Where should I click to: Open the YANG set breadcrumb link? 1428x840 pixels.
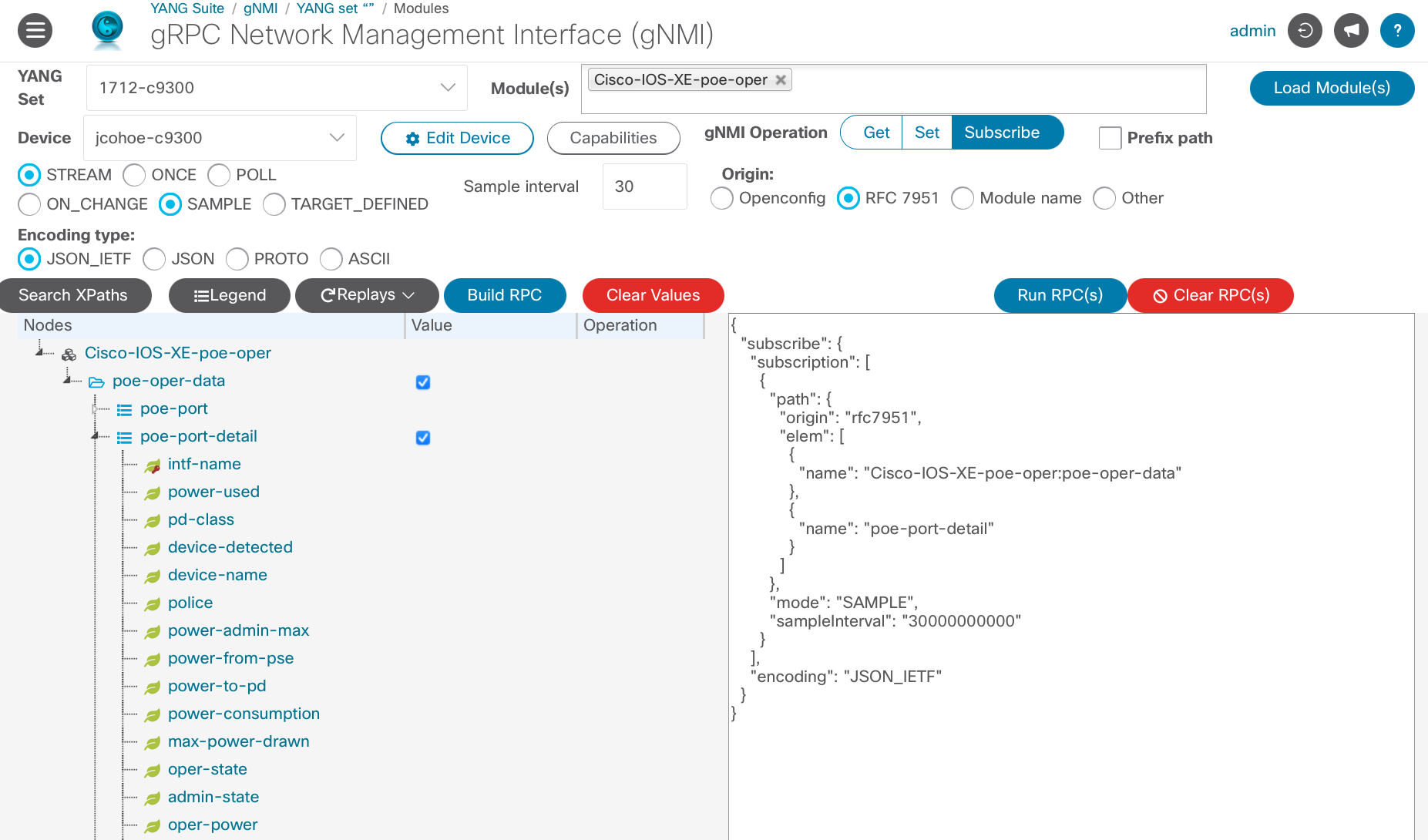pyautogui.click(x=335, y=8)
